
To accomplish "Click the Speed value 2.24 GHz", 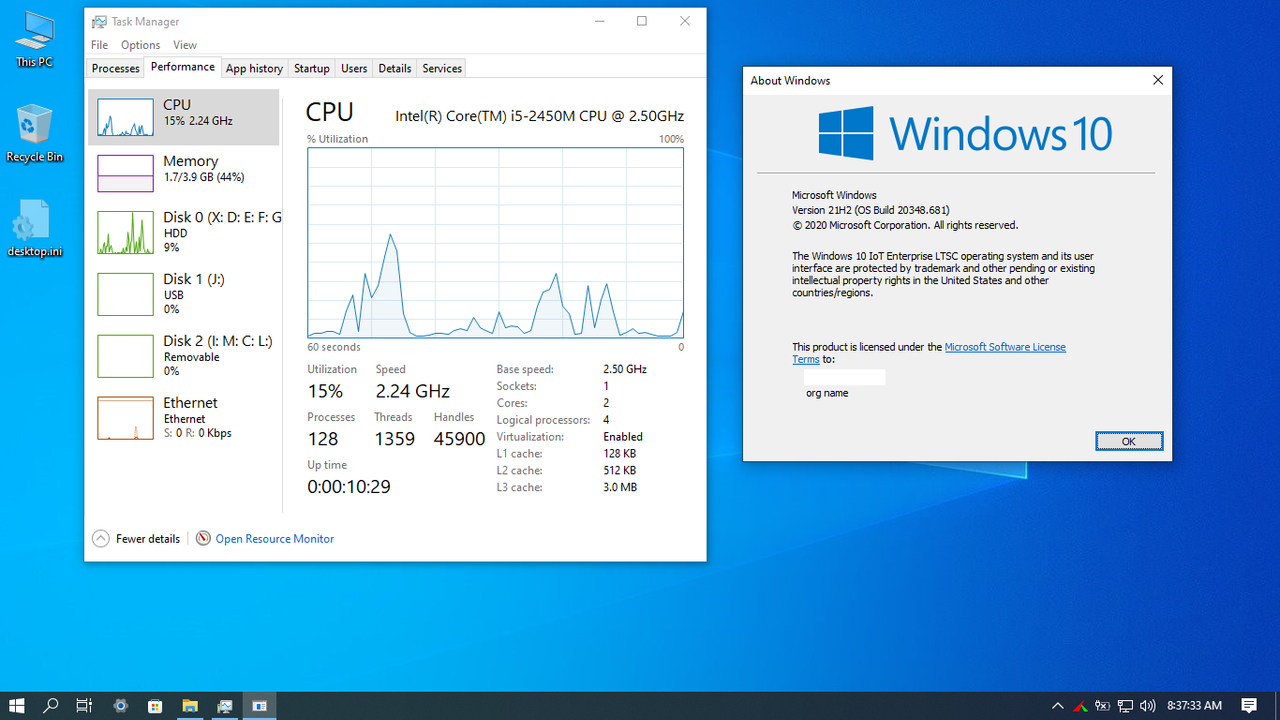I will 413,391.
